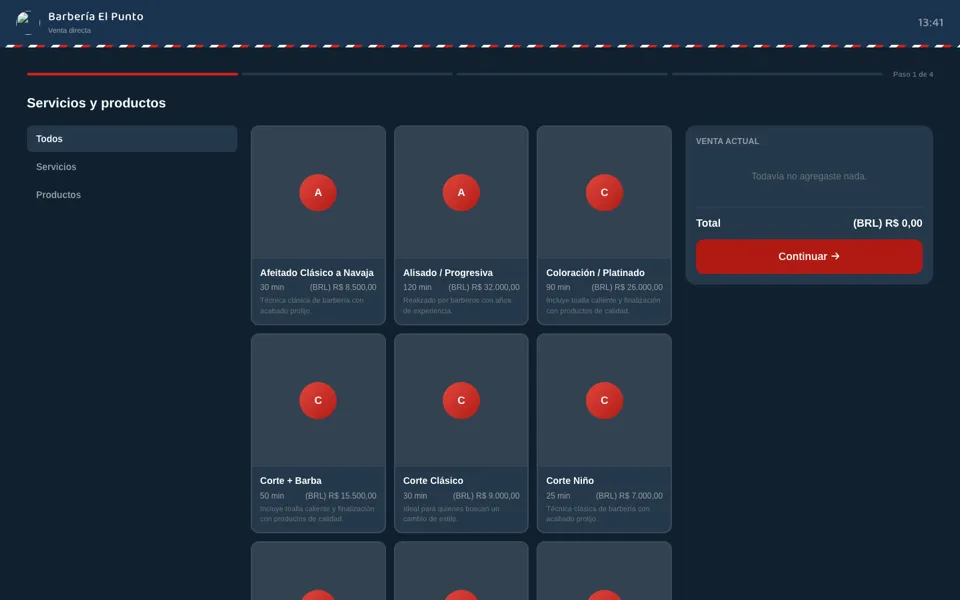This screenshot has height=600, width=960.
Task: Filter the list by Productos
Action: 132,195
